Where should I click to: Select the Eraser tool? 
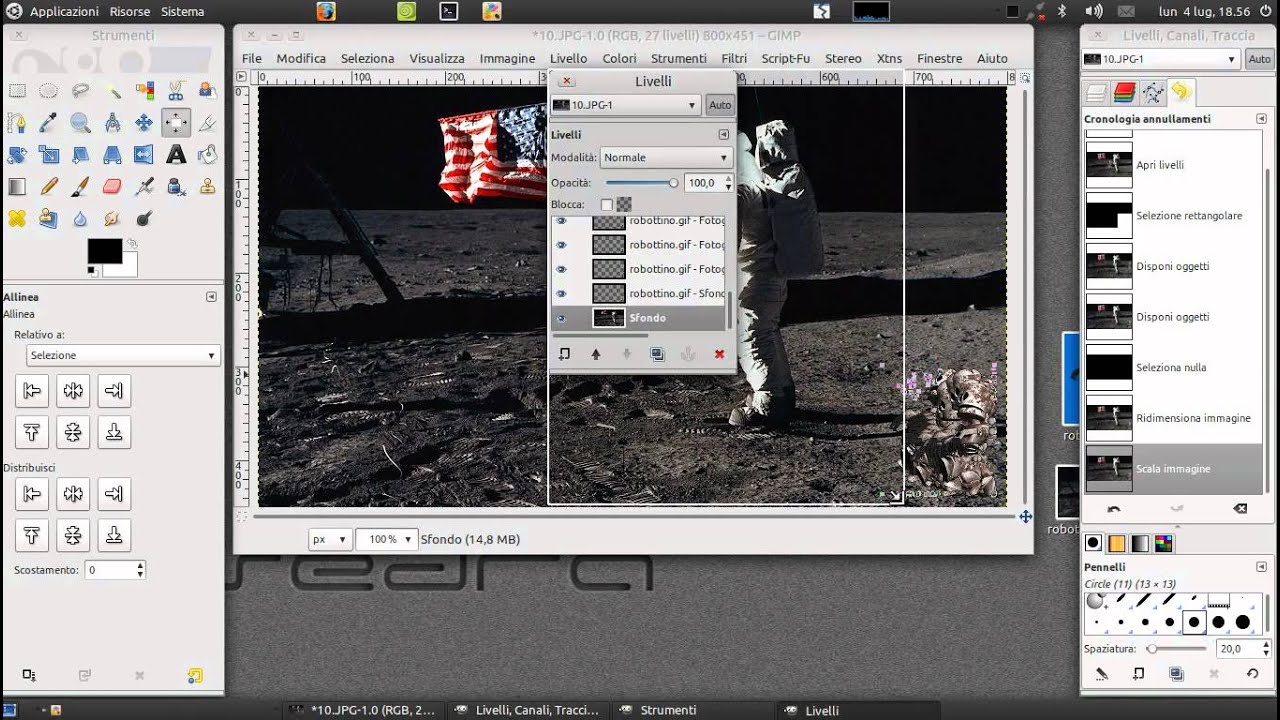coord(112,186)
